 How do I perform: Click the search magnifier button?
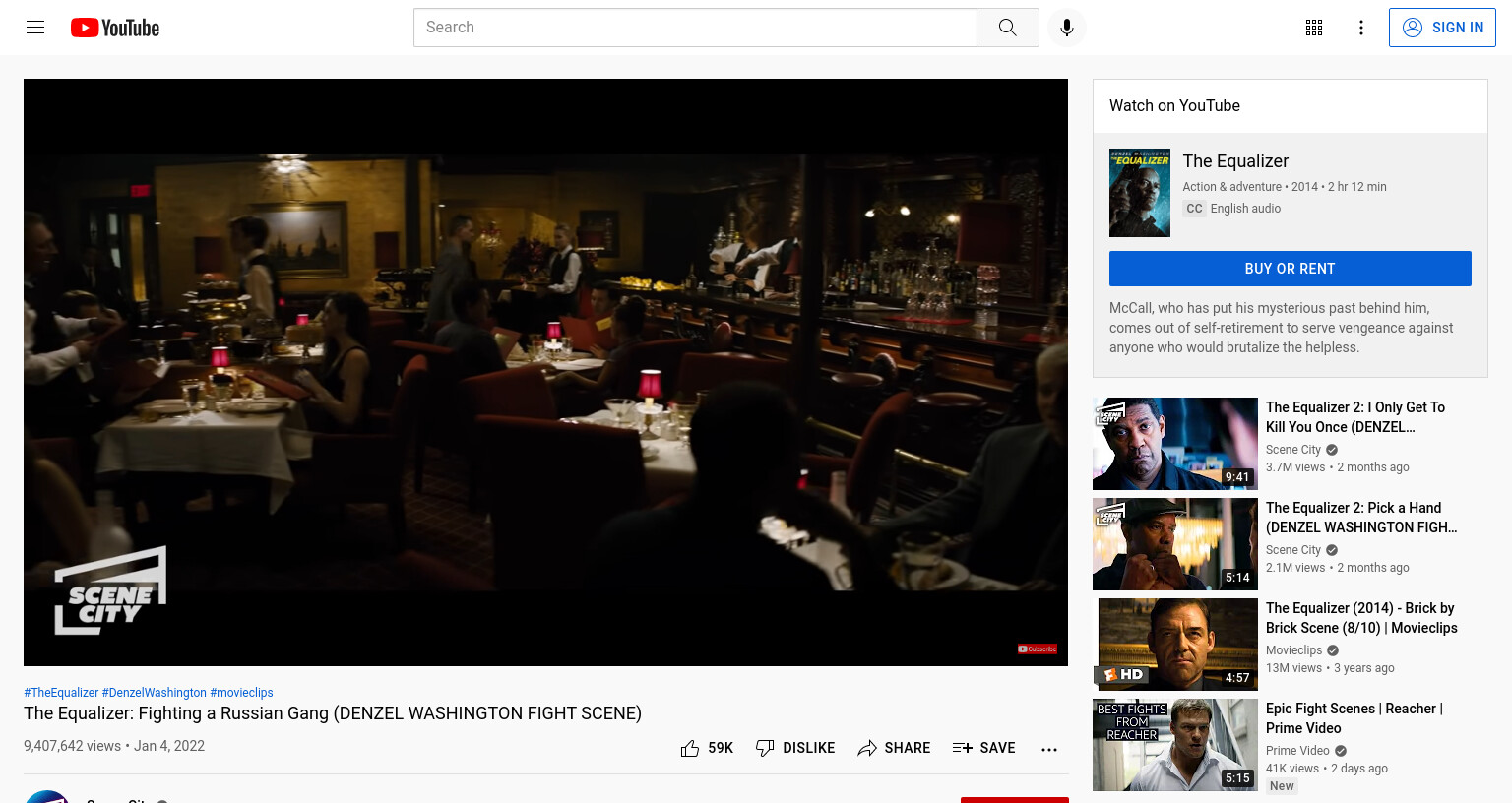(1007, 28)
